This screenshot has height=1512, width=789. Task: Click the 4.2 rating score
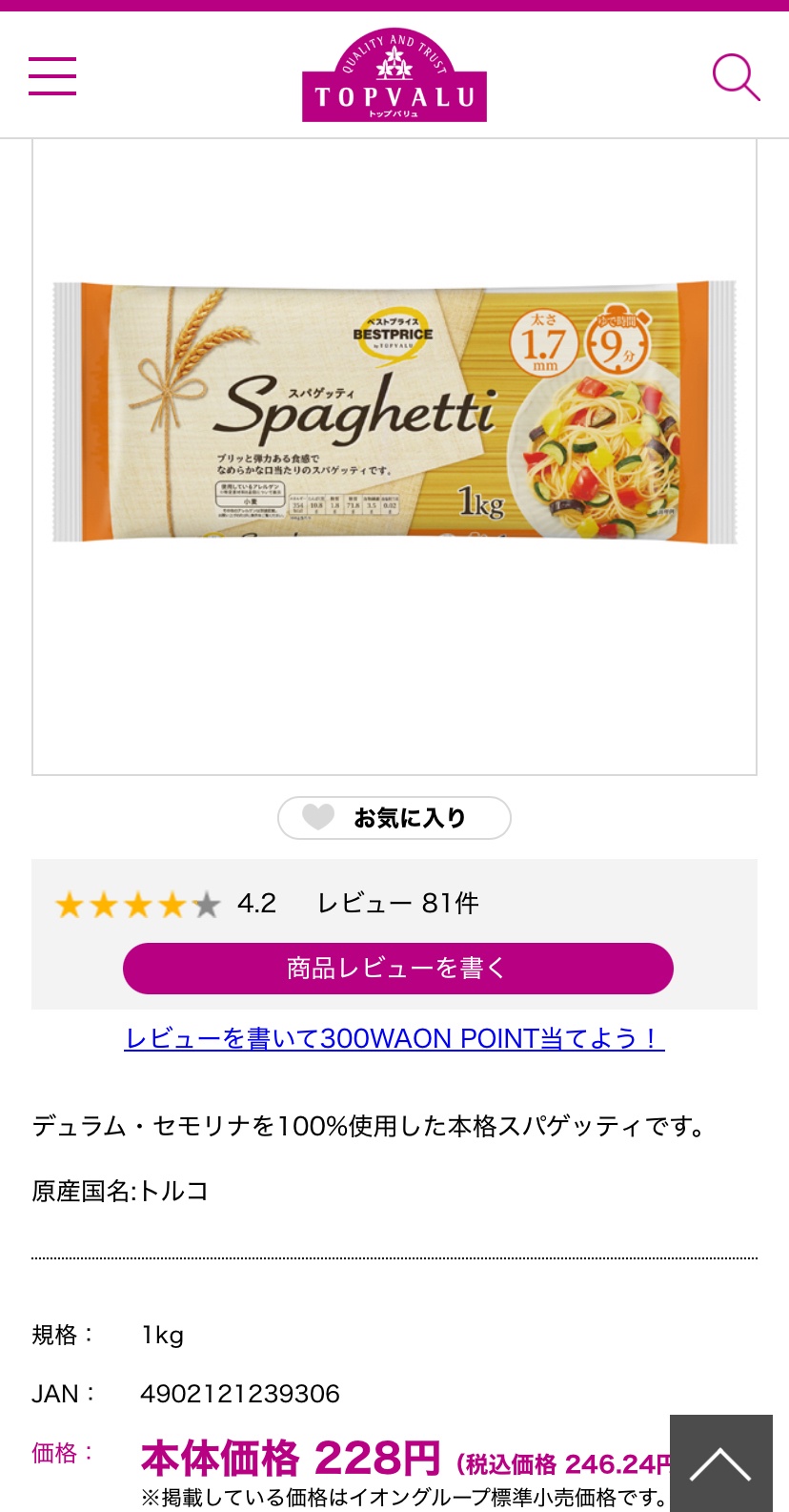point(256,903)
